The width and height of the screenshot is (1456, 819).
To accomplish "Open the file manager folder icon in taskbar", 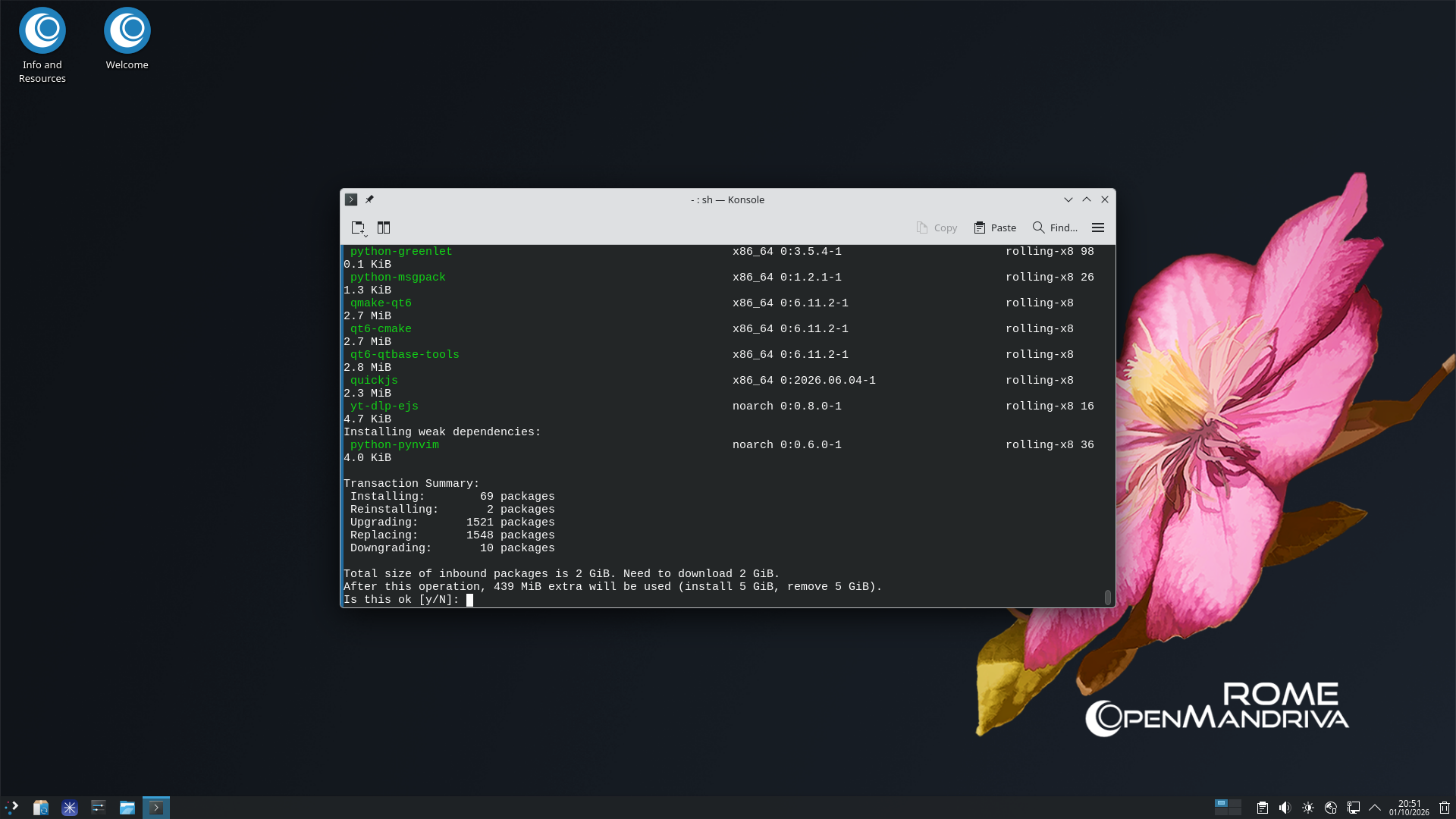I will pos(127,808).
